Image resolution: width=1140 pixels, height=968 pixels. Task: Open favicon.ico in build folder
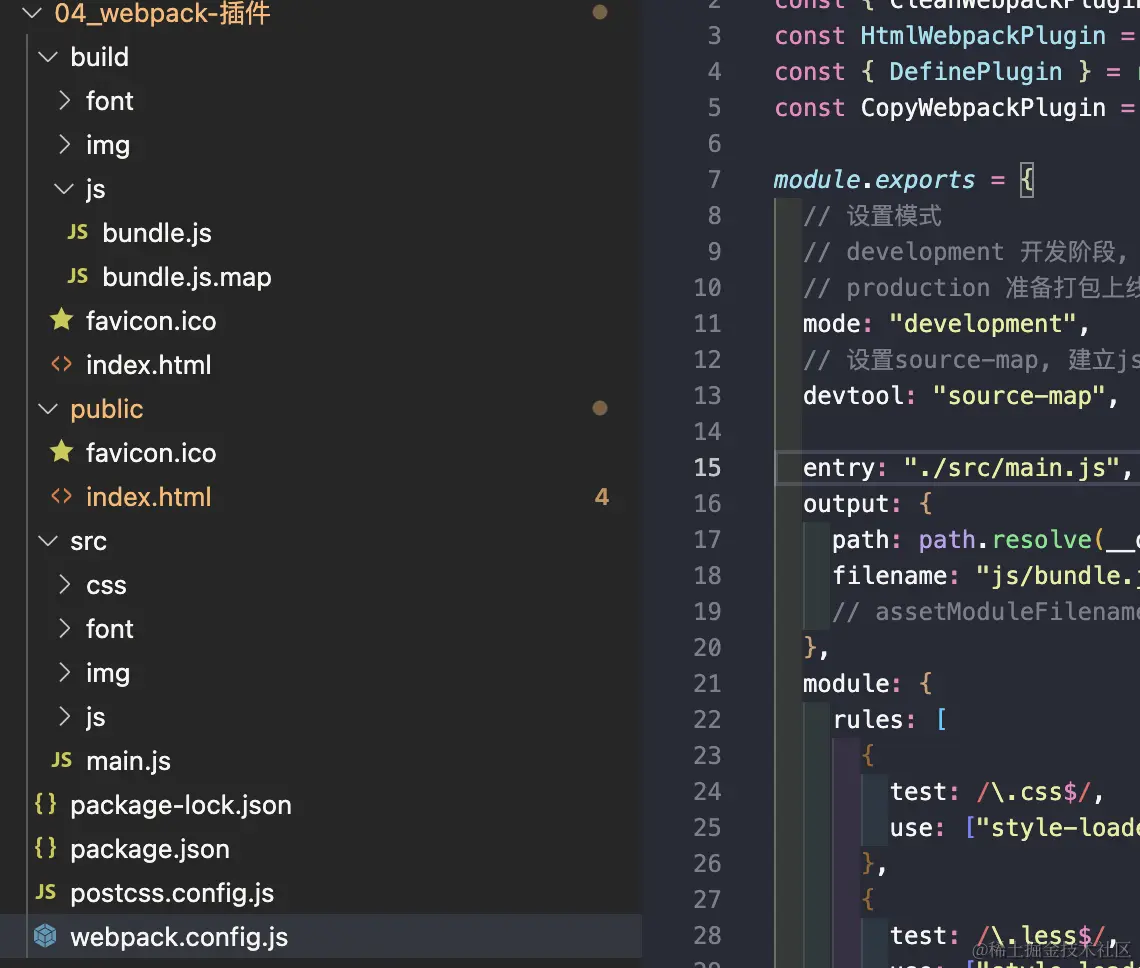point(150,321)
